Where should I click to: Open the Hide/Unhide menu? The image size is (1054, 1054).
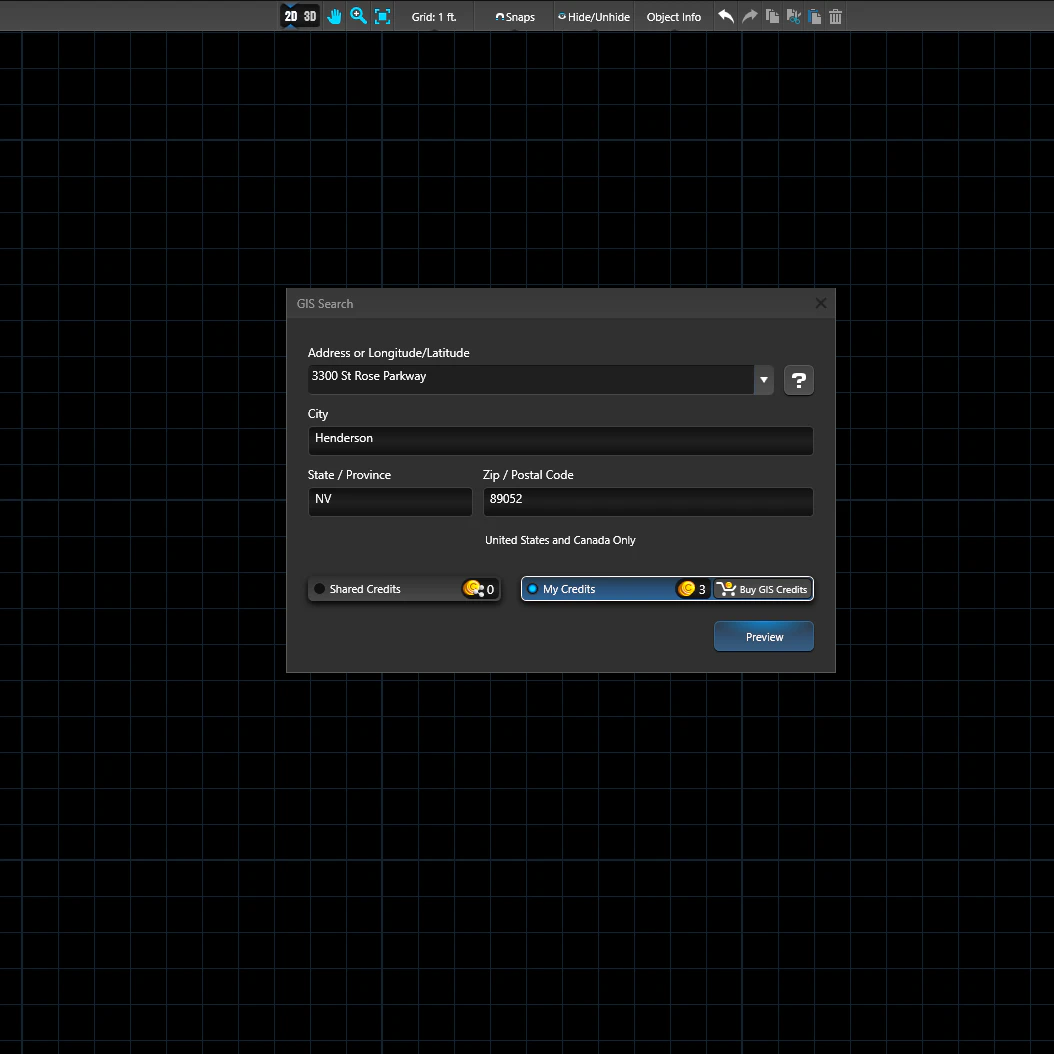(x=593, y=16)
